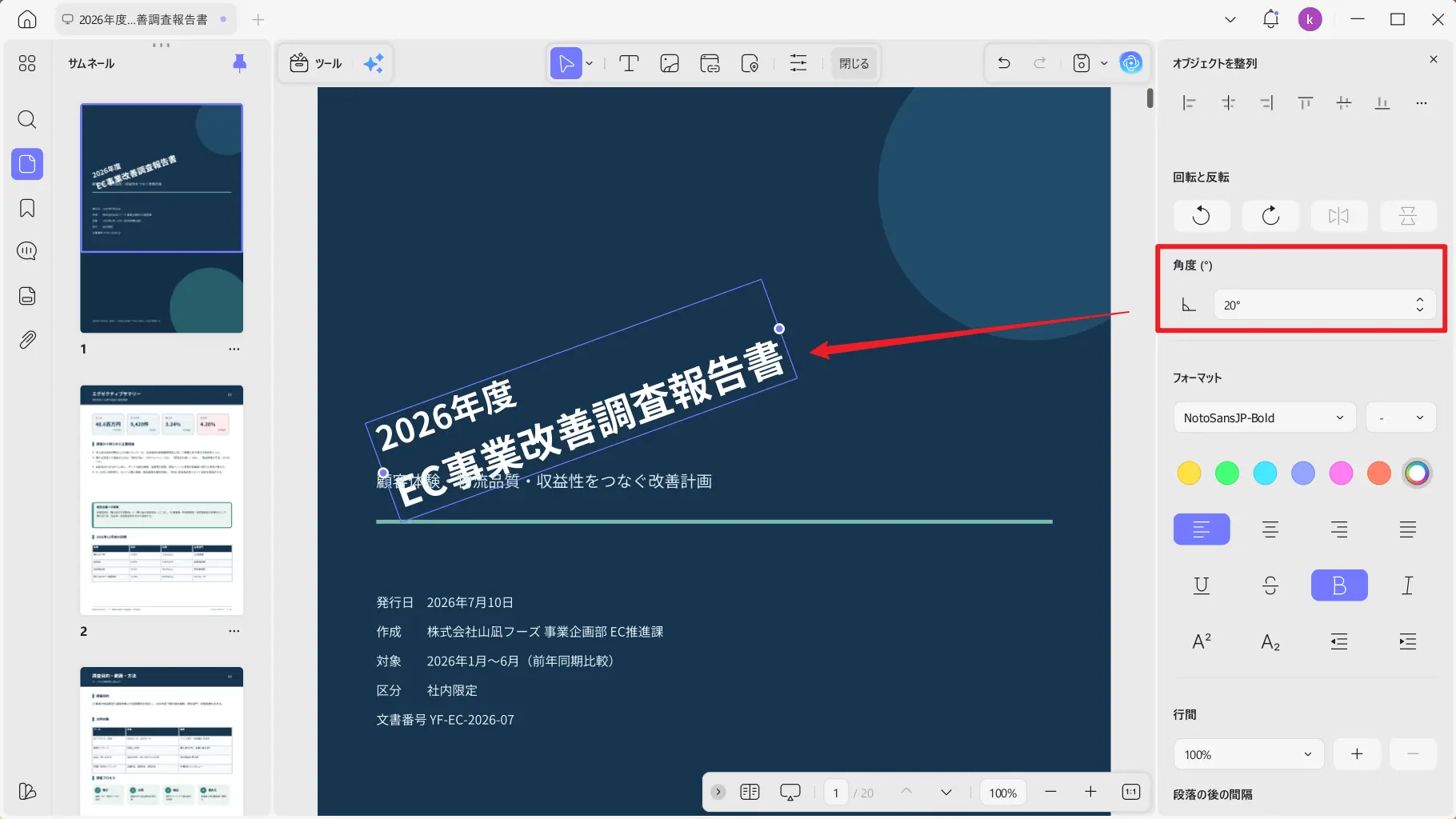Decrease line spacing with minus button

(x=1413, y=754)
